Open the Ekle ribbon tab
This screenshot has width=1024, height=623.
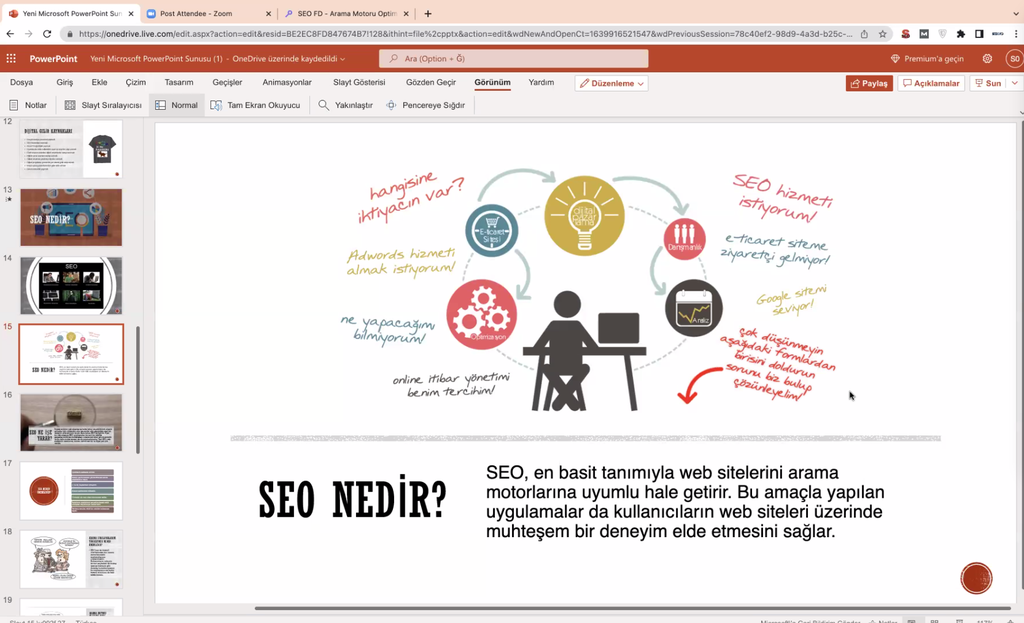(99, 82)
